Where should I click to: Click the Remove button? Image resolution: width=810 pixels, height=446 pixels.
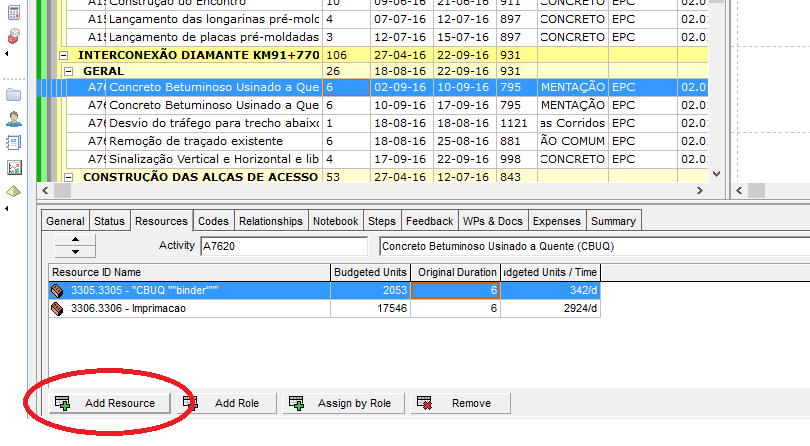pos(461,403)
